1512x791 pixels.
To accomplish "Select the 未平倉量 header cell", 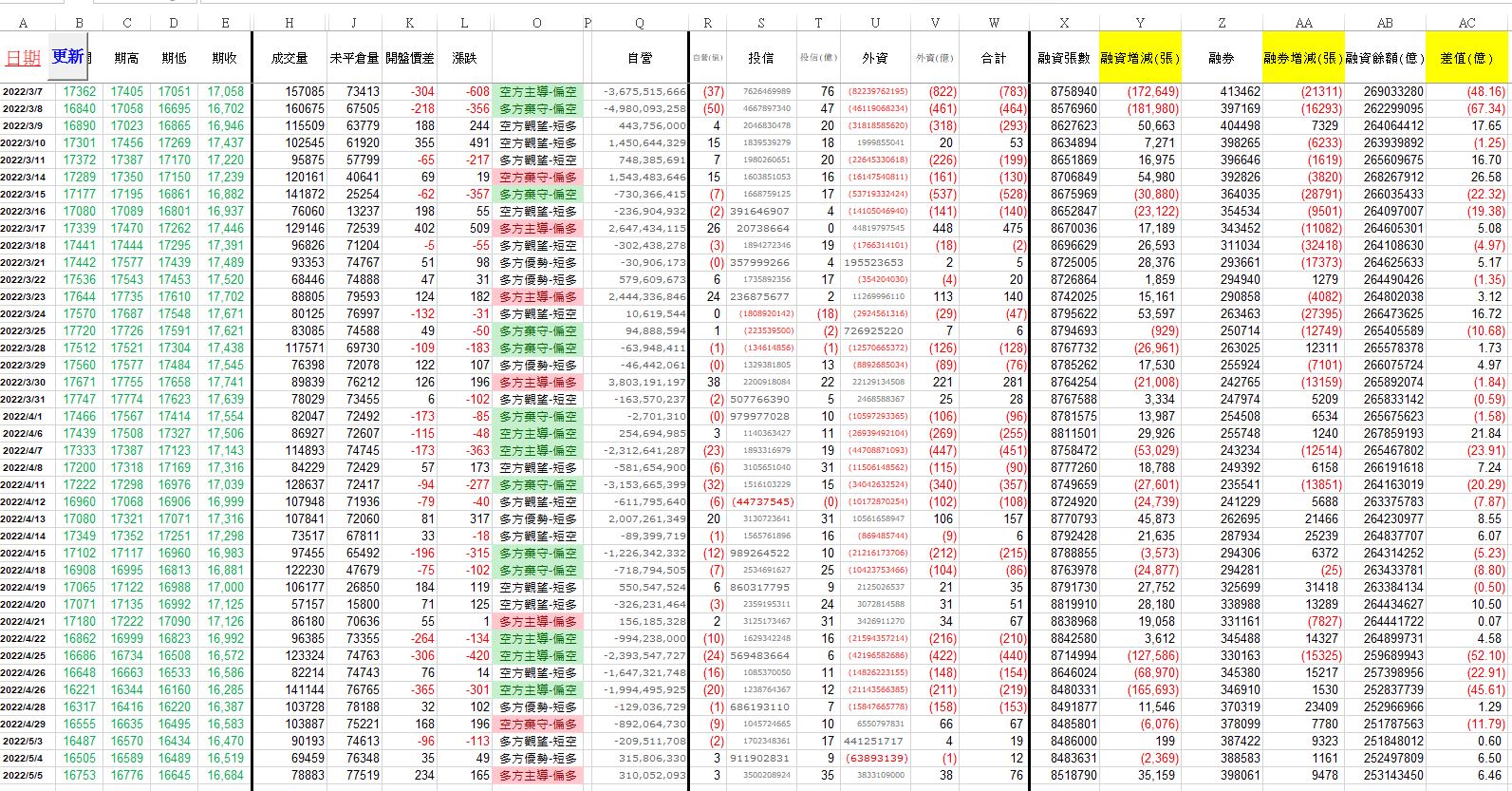I will pyautogui.click(x=354, y=58).
